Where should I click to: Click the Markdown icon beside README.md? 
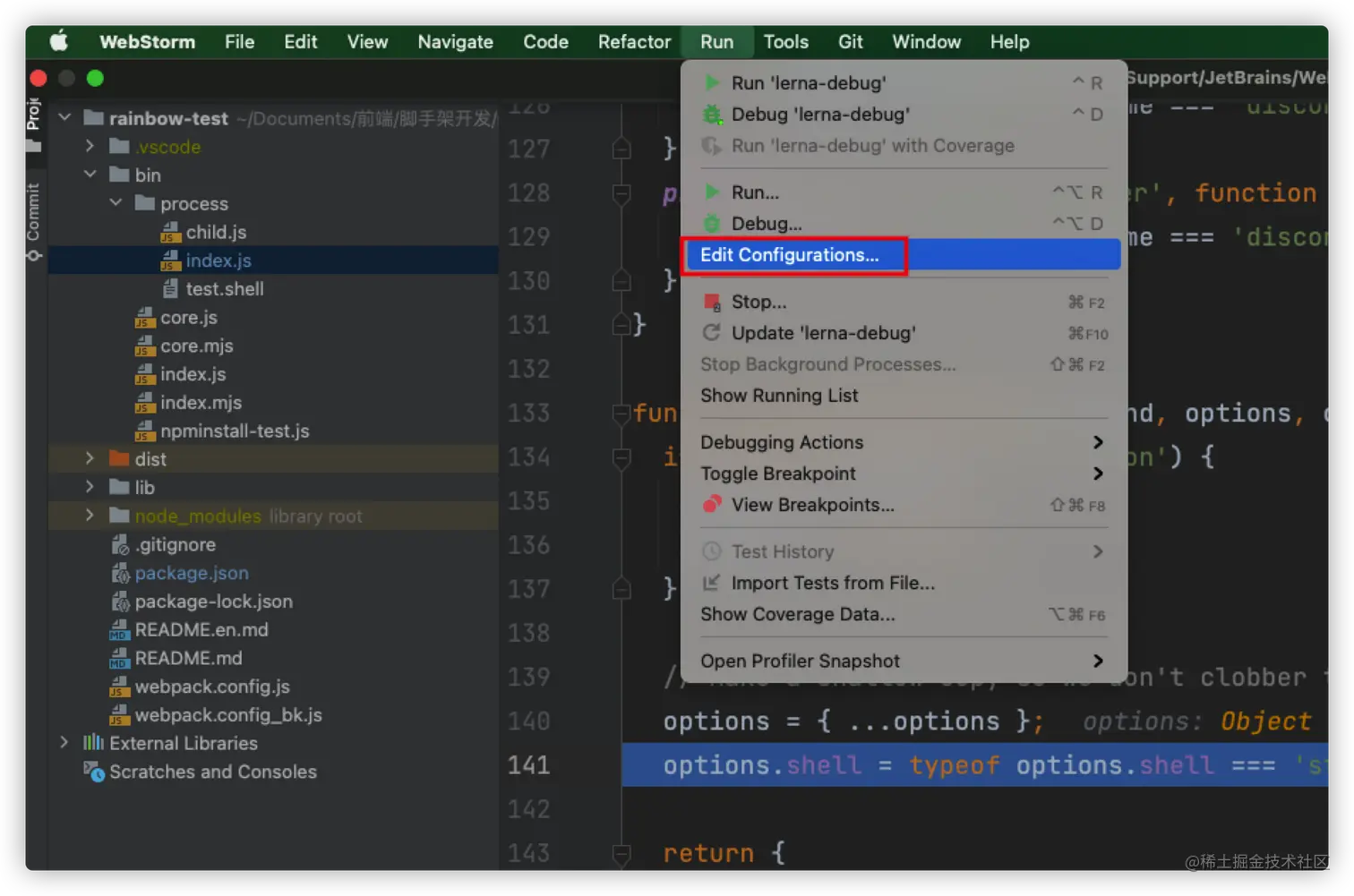pyautogui.click(x=119, y=658)
